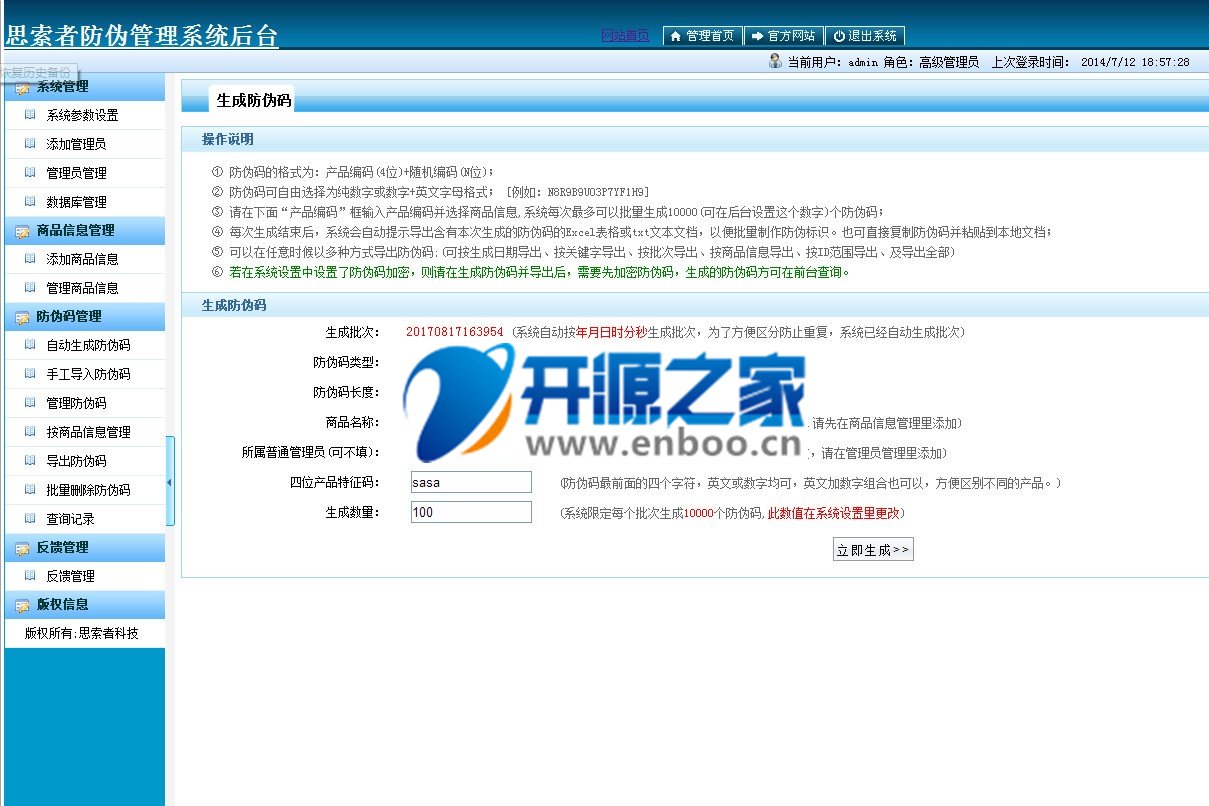Open 数据库管理 page

pyautogui.click(x=76, y=202)
